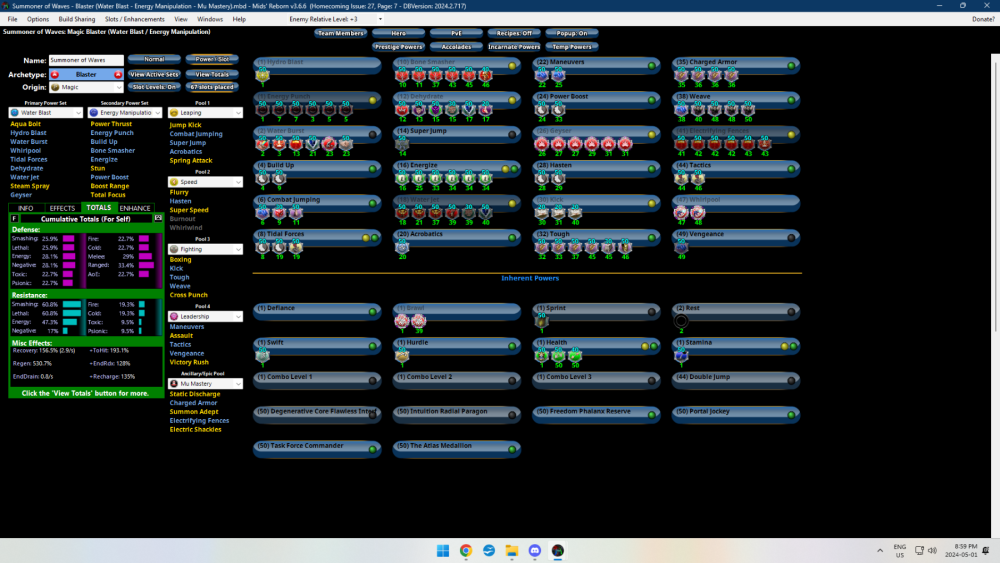Open Discord from the taskbar
Viewport: 1000px width, 563px height.
click(534, 551)
